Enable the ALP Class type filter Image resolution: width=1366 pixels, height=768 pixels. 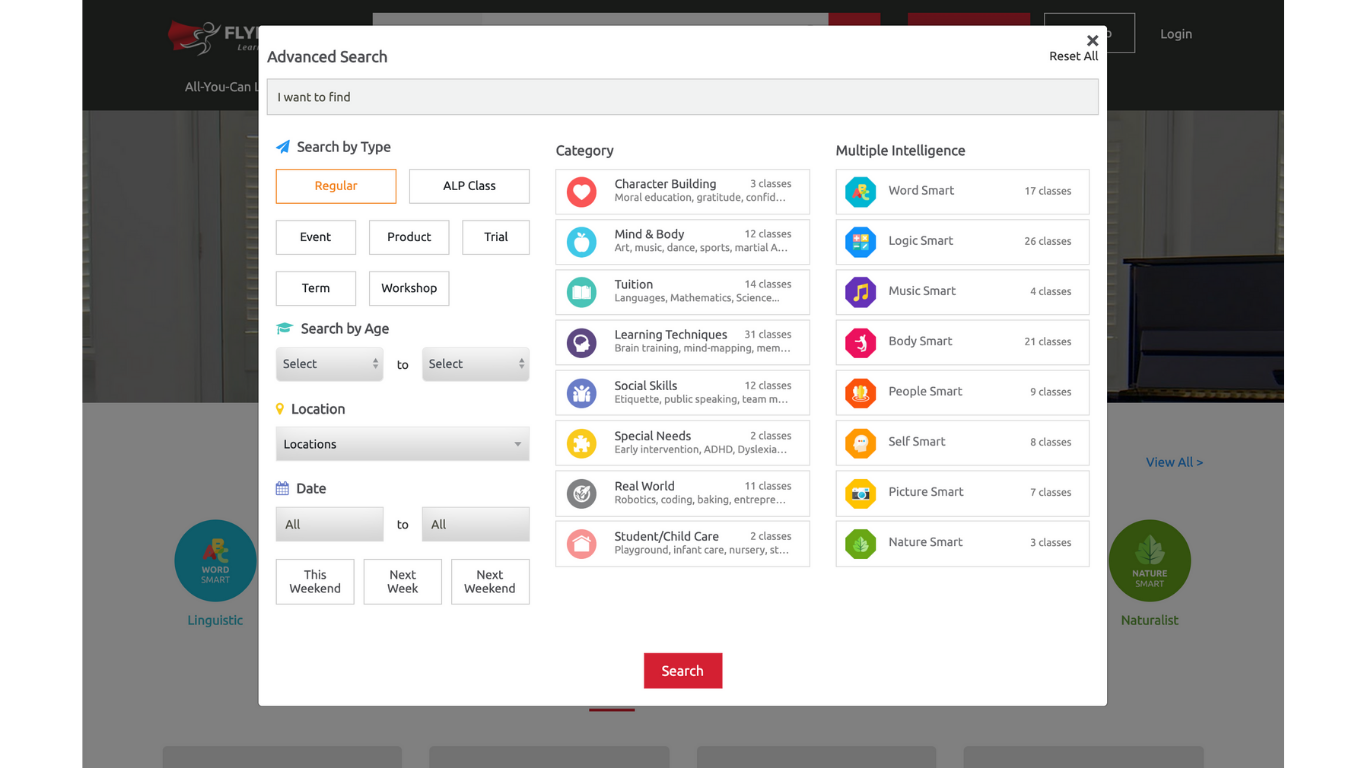tap(469, 186)
